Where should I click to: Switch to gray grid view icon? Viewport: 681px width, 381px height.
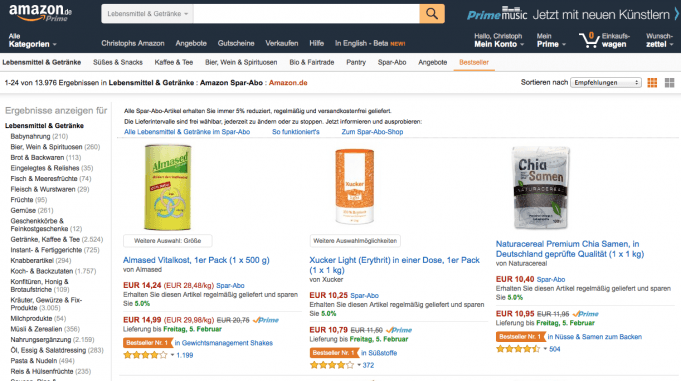click(669, 83)
